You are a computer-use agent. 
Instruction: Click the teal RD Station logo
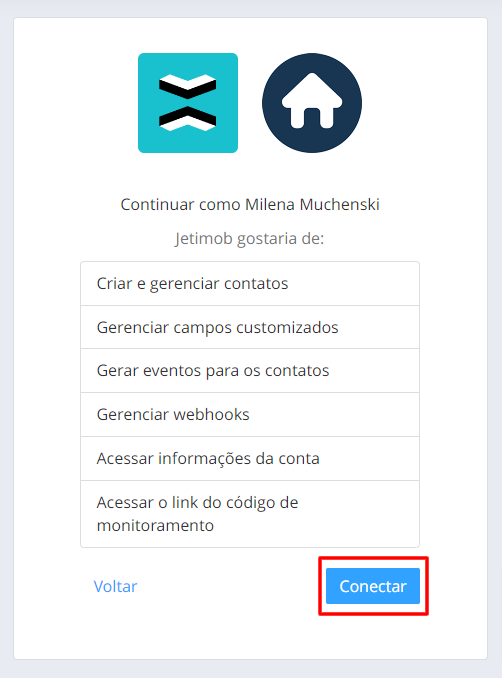tap(188, 103)
